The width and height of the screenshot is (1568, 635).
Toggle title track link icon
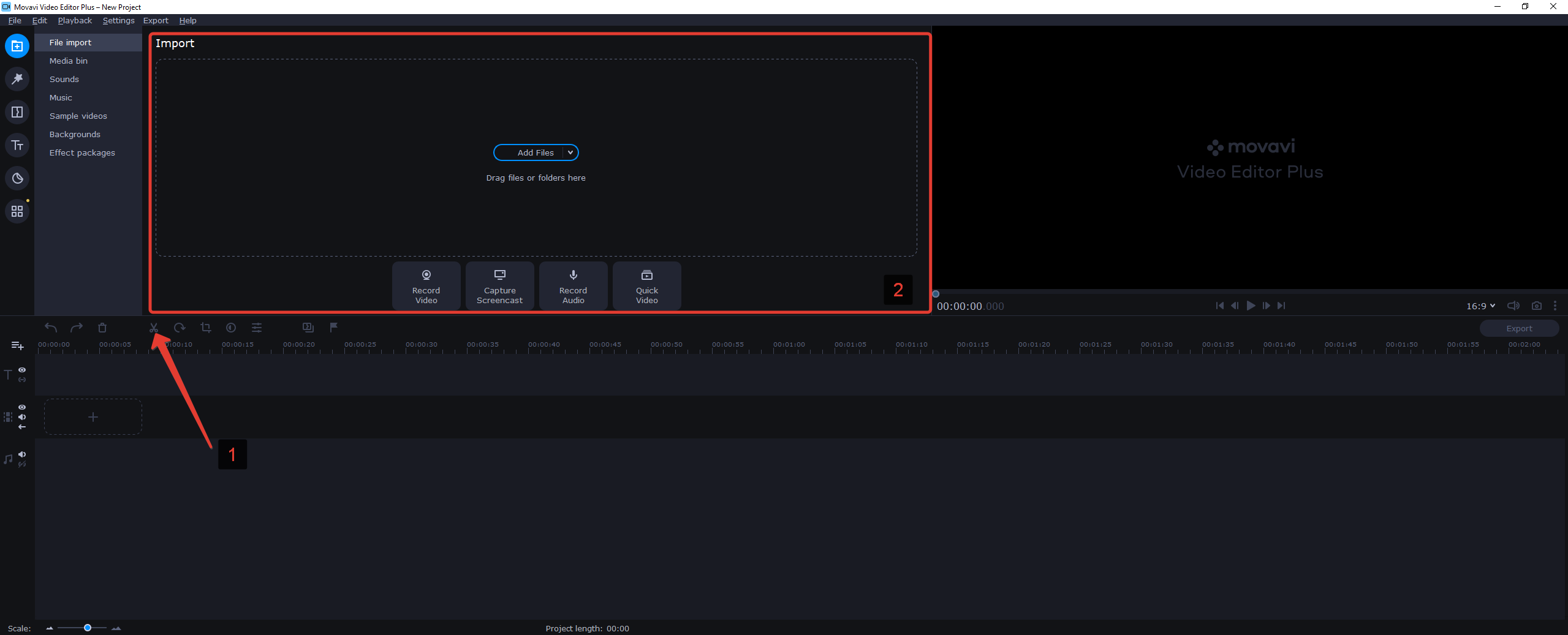22,380
